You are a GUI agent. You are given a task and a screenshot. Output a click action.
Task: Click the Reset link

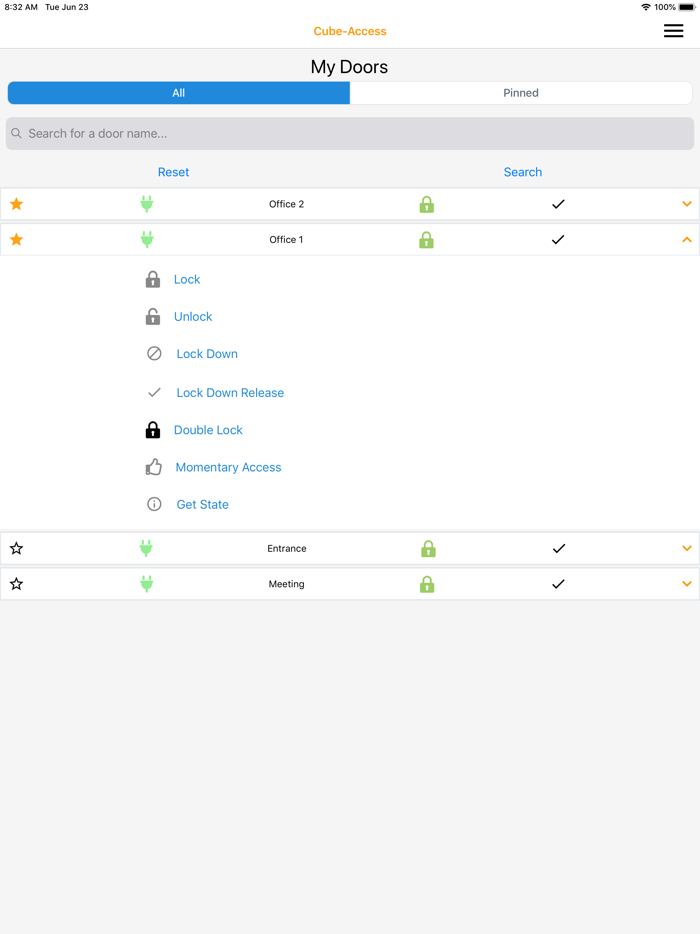(173, 171)
